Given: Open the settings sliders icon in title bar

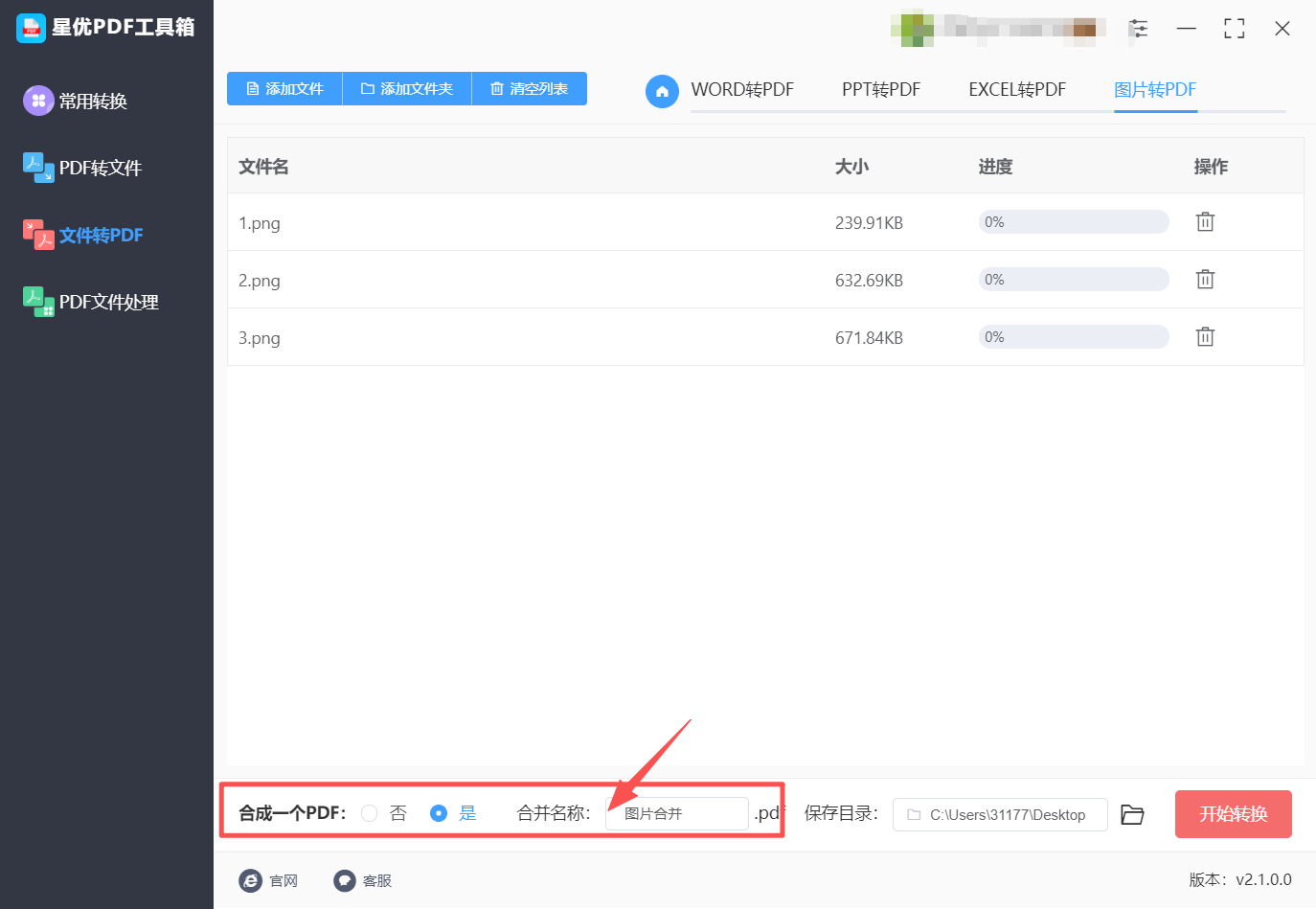Looking at the screenshot, I should pyautogui.click(x=1139, y=29).
